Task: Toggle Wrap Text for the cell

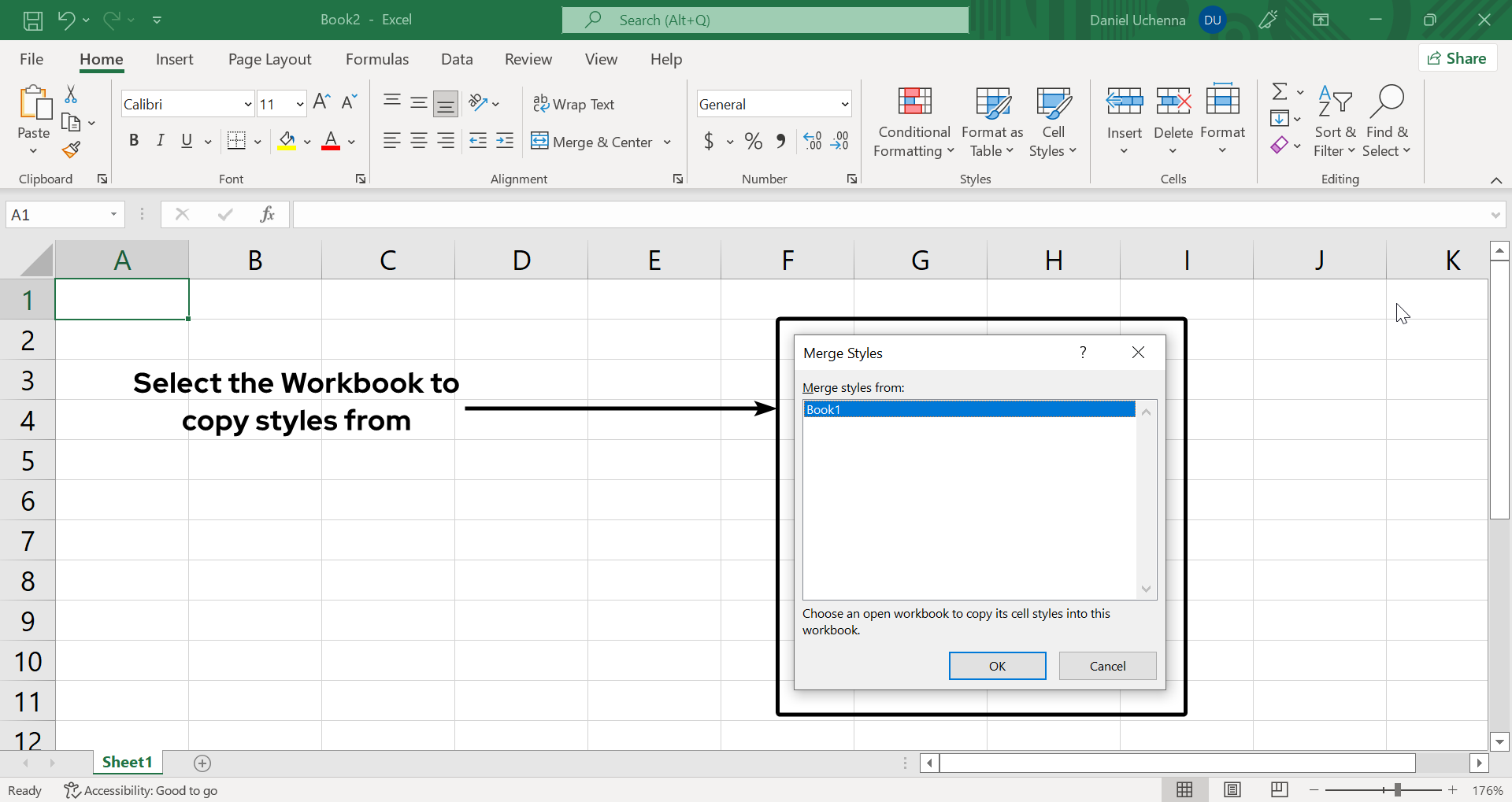Action: 573,104
